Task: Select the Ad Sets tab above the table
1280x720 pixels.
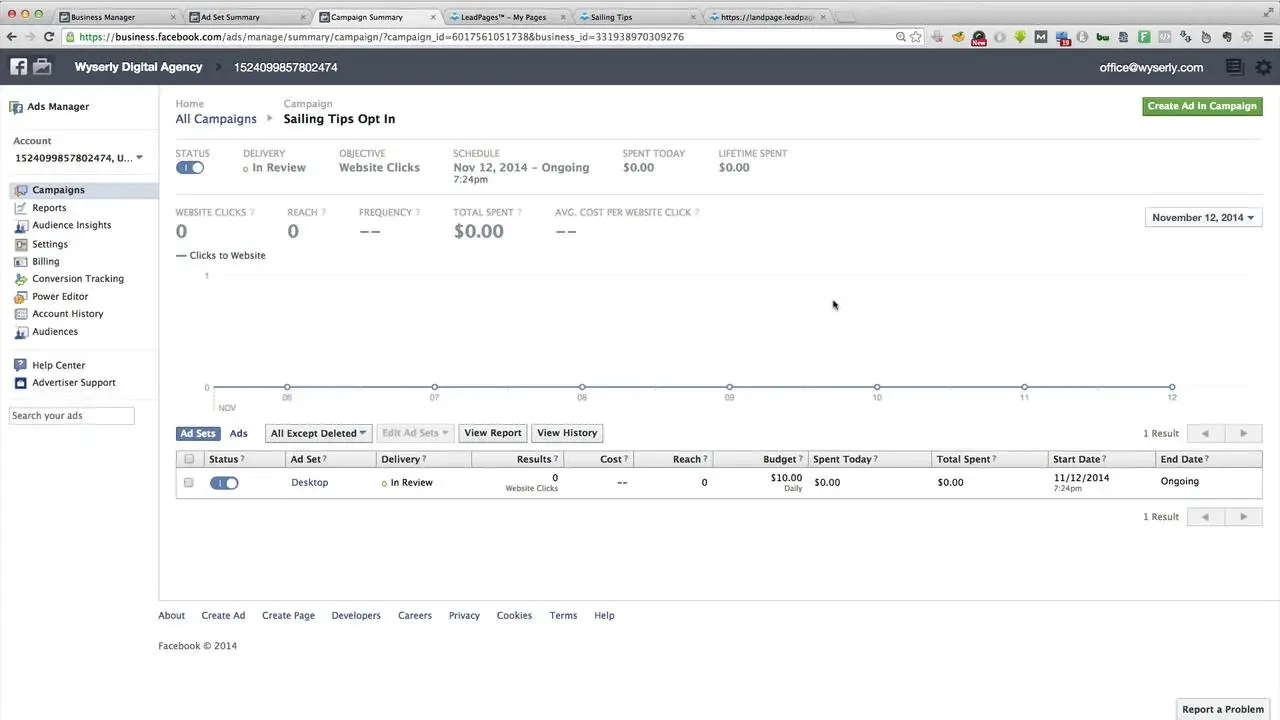Action: (198, 434)
